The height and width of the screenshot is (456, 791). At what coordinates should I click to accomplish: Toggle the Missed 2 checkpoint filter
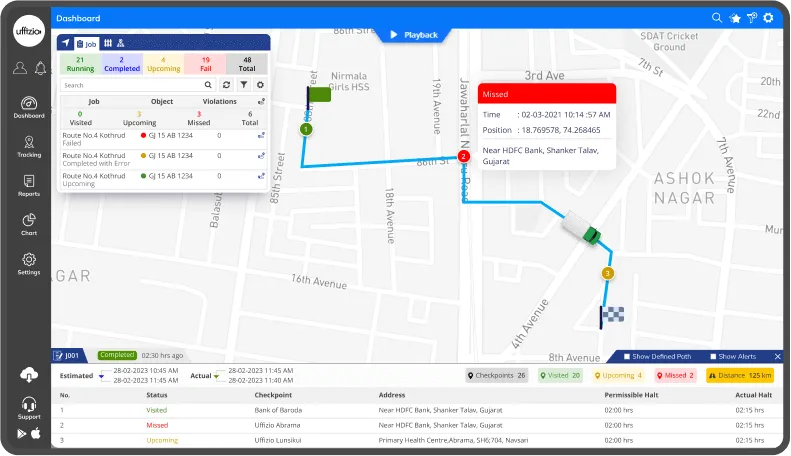click(x=678, y=375)
